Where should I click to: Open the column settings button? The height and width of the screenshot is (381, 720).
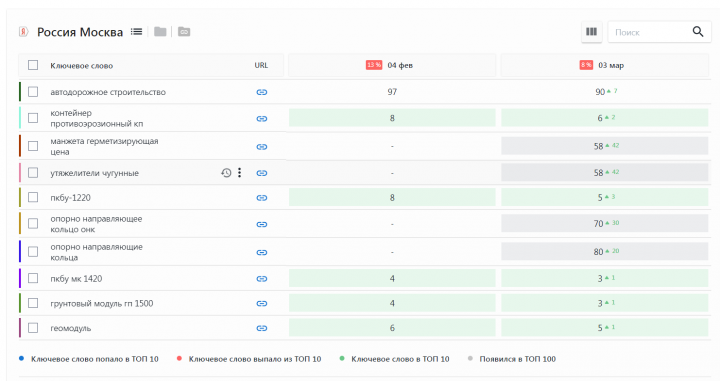tap(591, 32)
